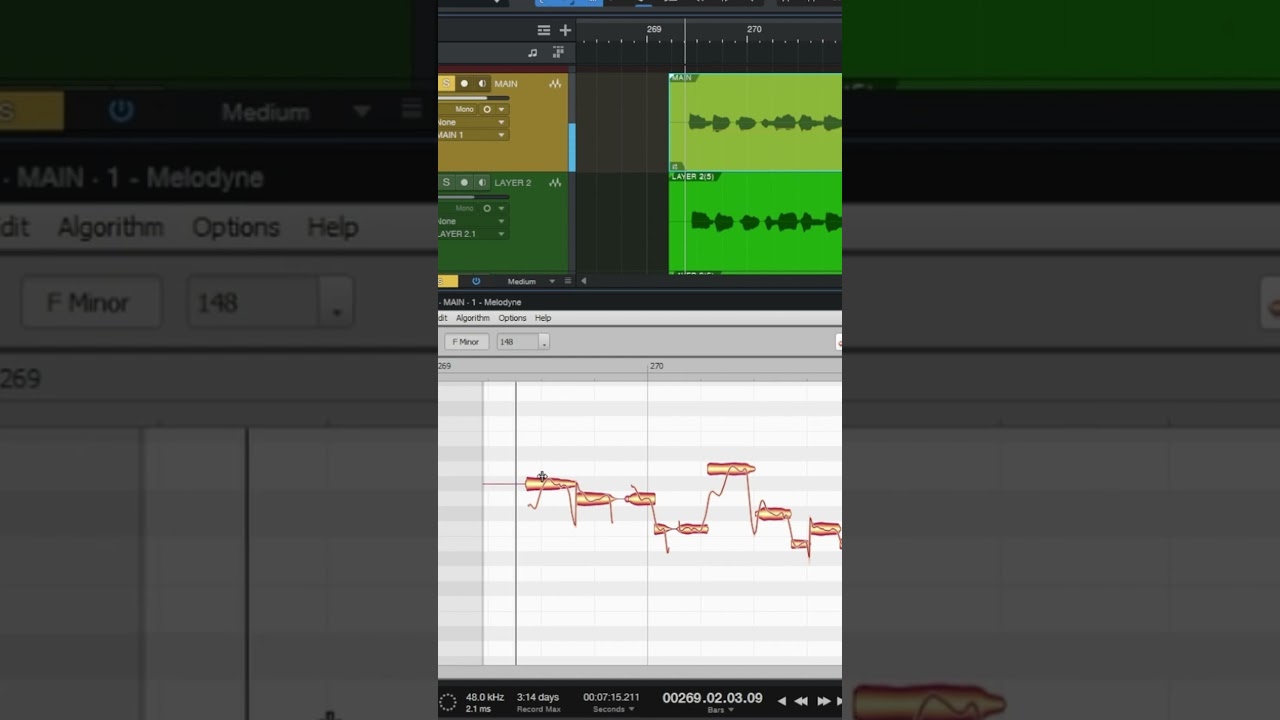This screenshot has width=1280, height=720.
Task: Click the plus icon to add tracks
Action: [x=564, y=30]
